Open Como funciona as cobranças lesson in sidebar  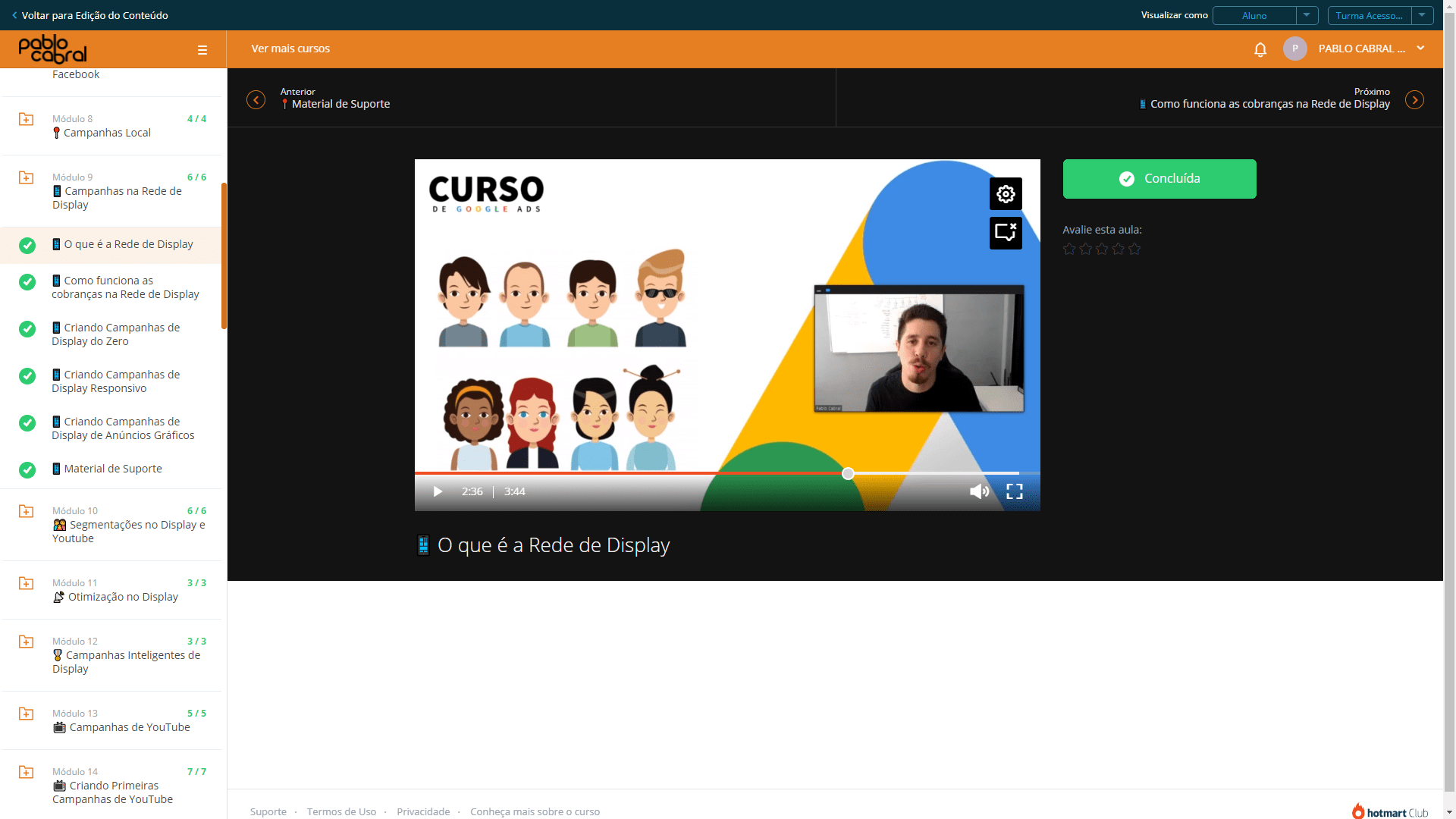125,287
